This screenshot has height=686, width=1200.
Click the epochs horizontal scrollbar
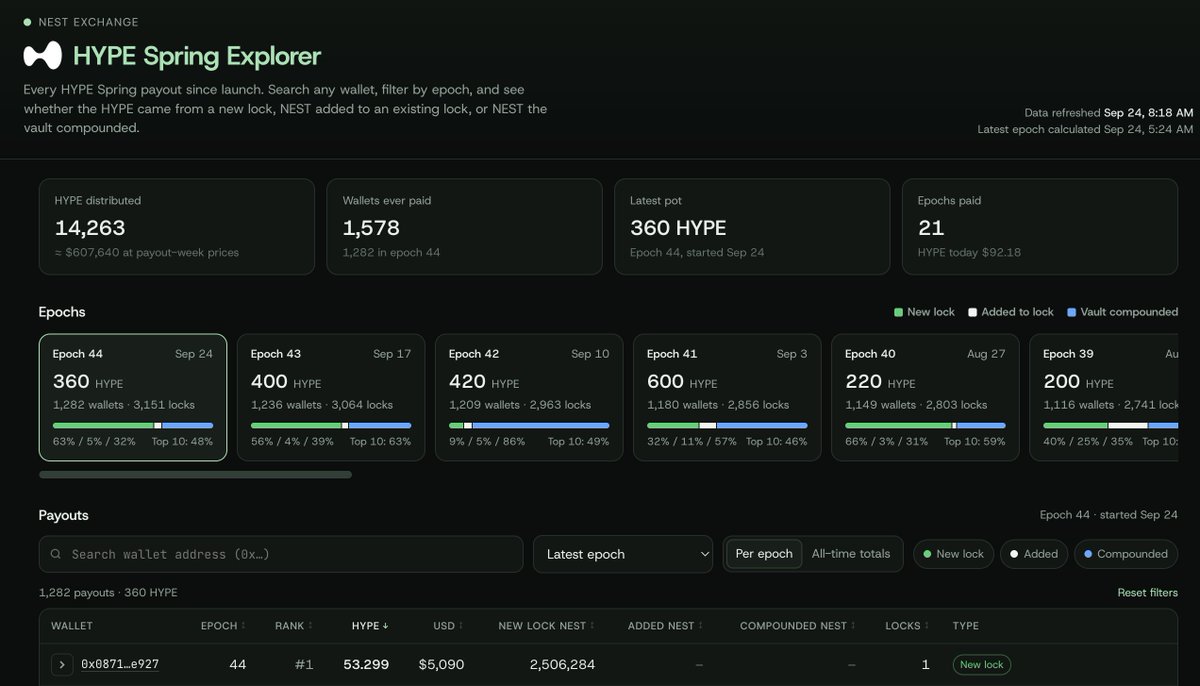click(195, 475)
